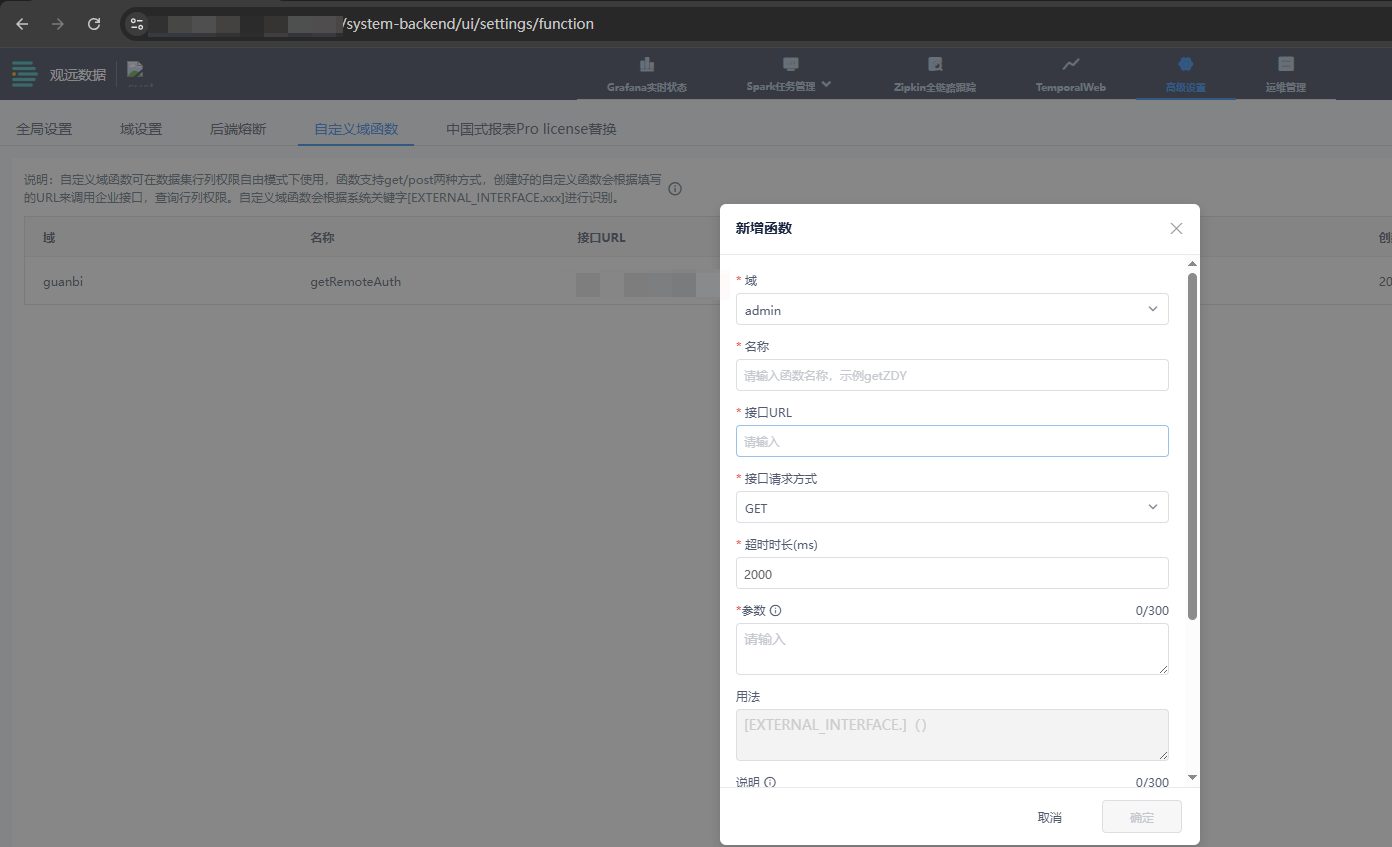The height and width of the screenshot is (847, 1392).
Task: Click the 参数 textarea
Action: coord(952,649)
